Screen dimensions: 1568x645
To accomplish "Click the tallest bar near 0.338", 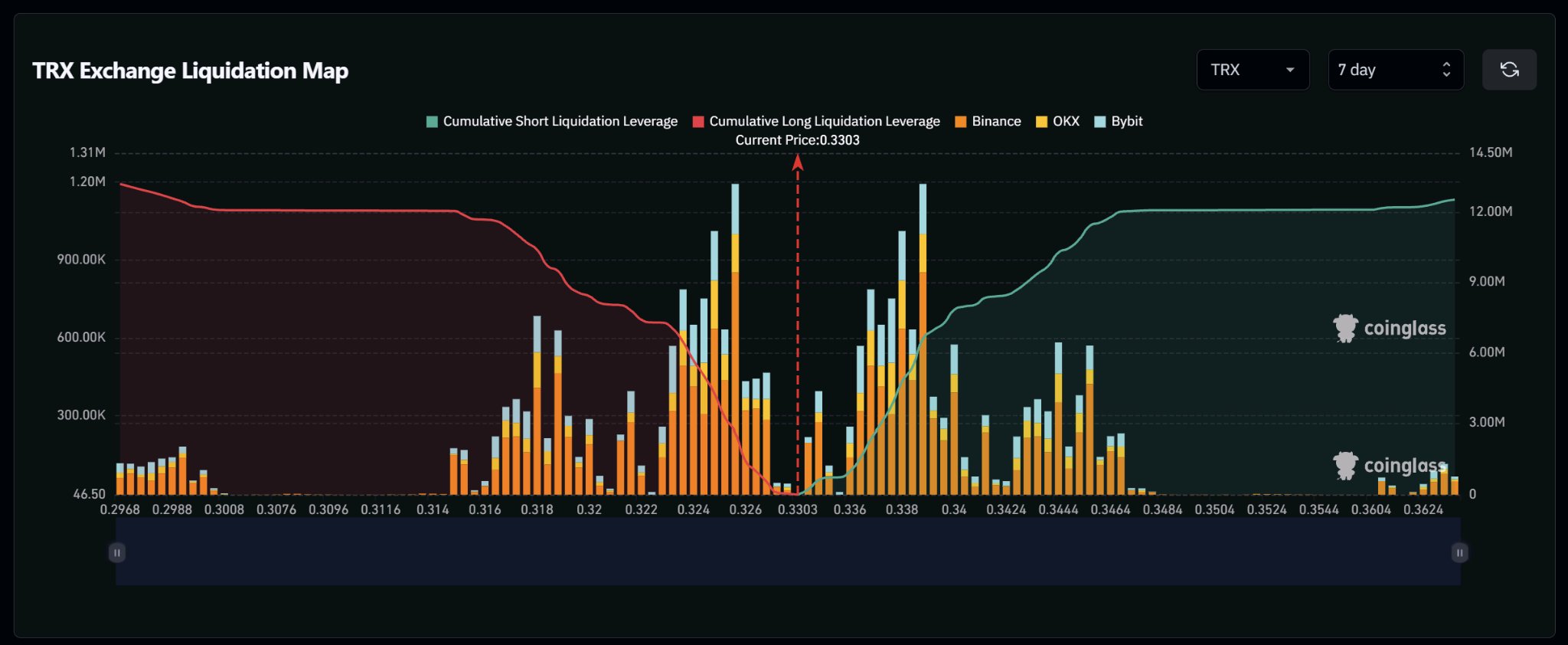I will pyautogui.click(x=923, y=339).
